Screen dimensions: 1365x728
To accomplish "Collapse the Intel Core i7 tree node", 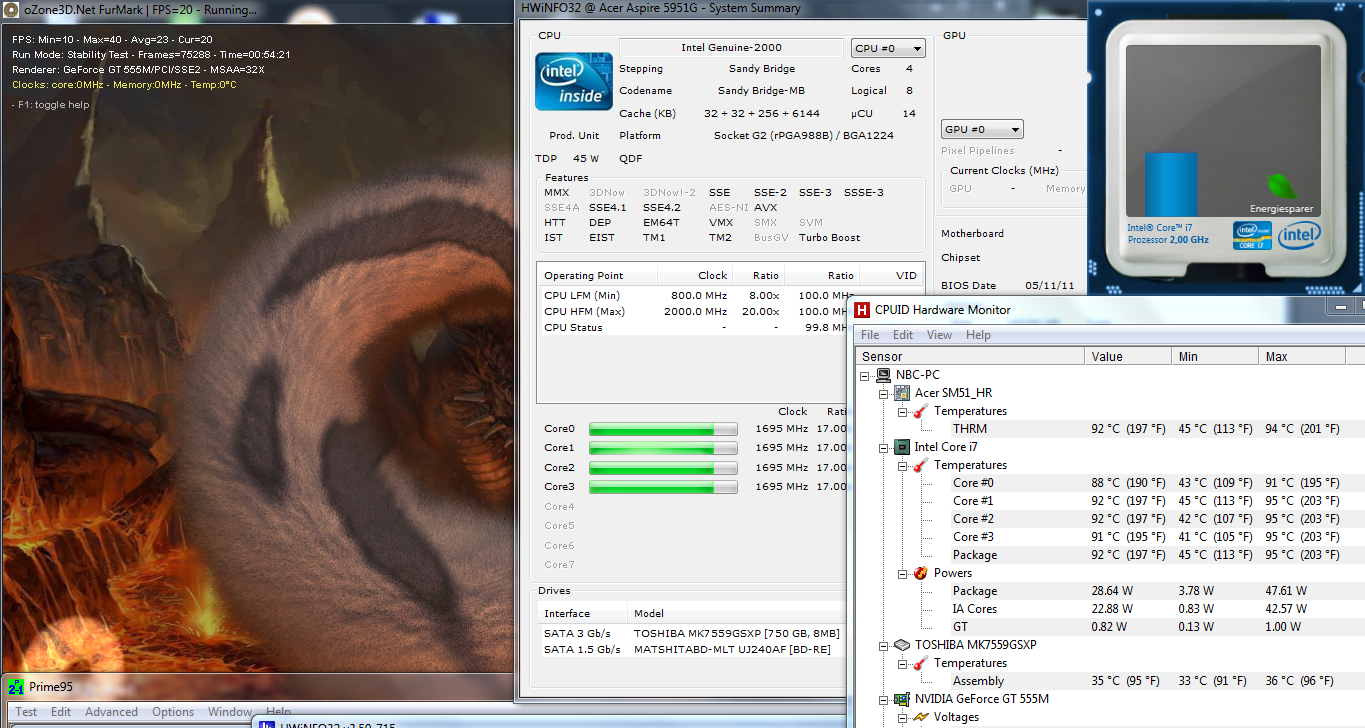I will 884,447.
